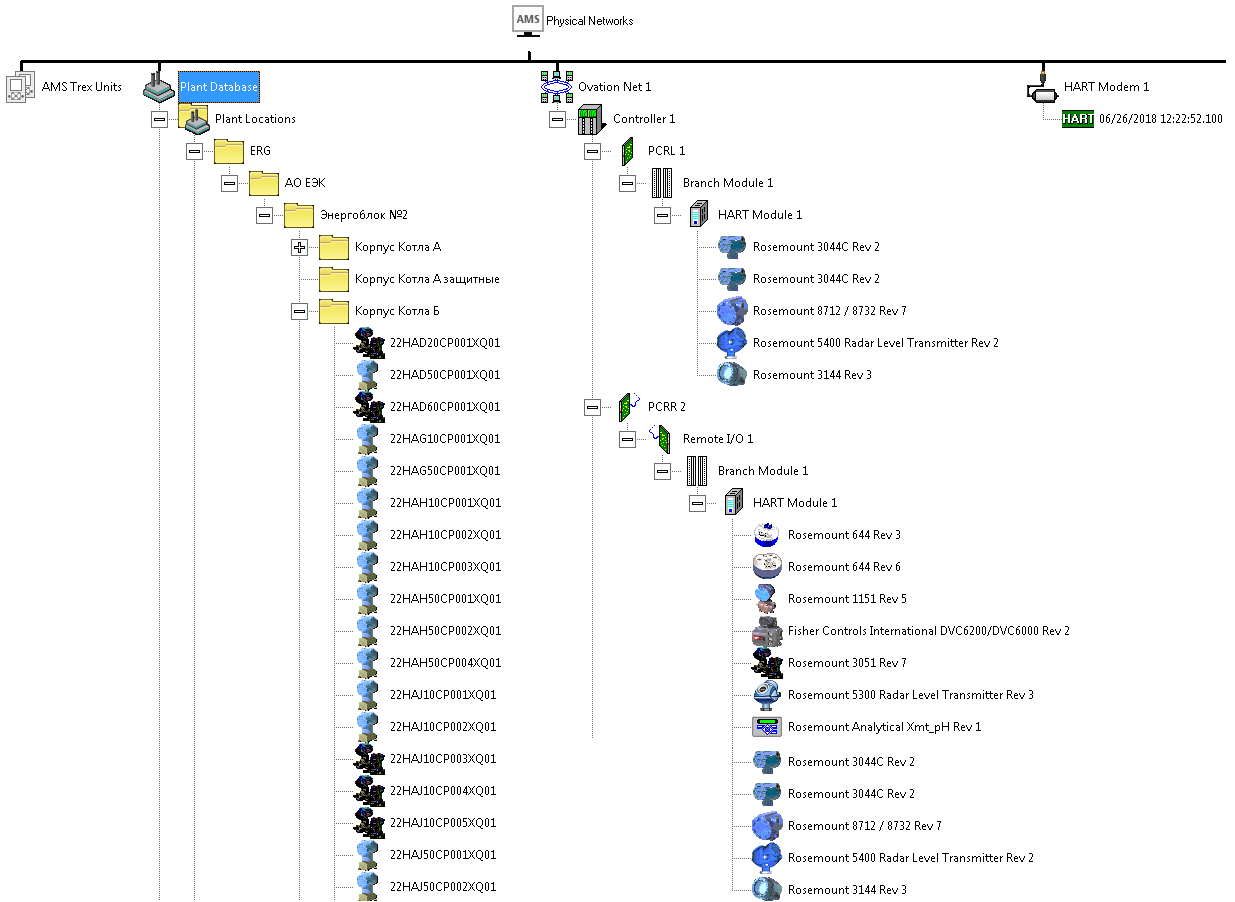Select the Корпус Котла А защитные folder icon

(333, 279)
